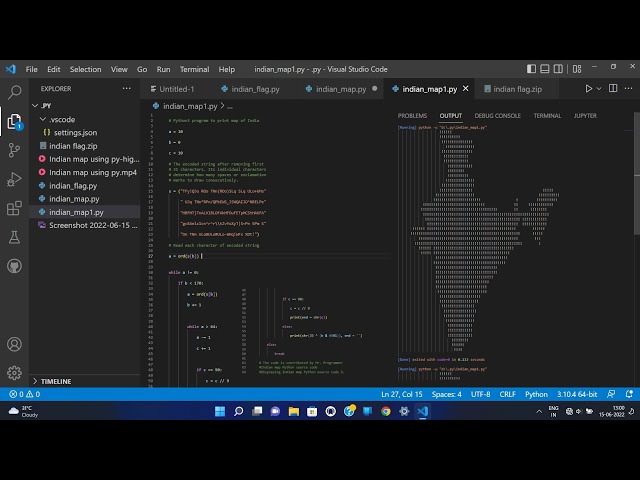Open the Manage gear menu
Screen dimensions: 640x480
click(x=14, y=373)
